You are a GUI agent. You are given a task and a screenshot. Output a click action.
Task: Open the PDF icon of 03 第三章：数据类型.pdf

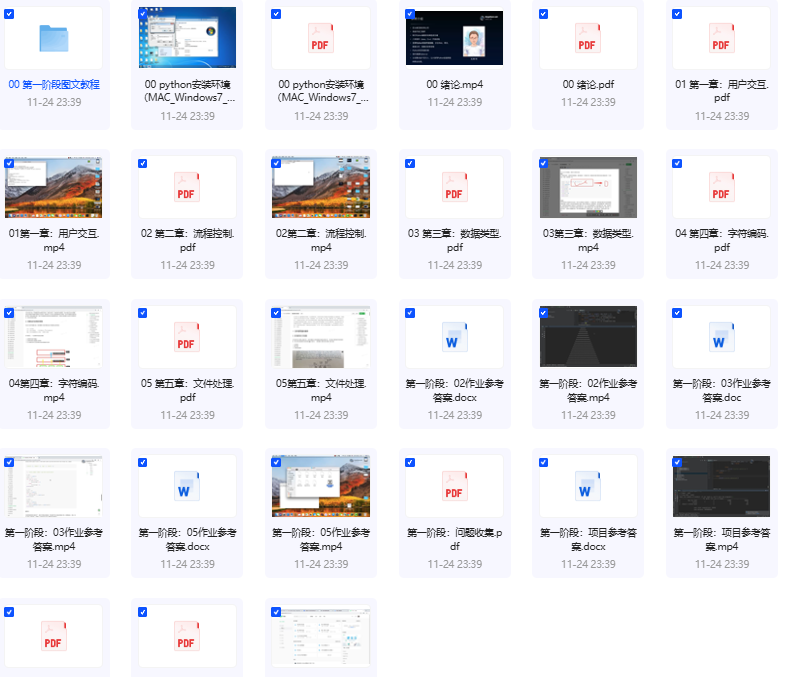pyautogui.click(x=454, y=187)
